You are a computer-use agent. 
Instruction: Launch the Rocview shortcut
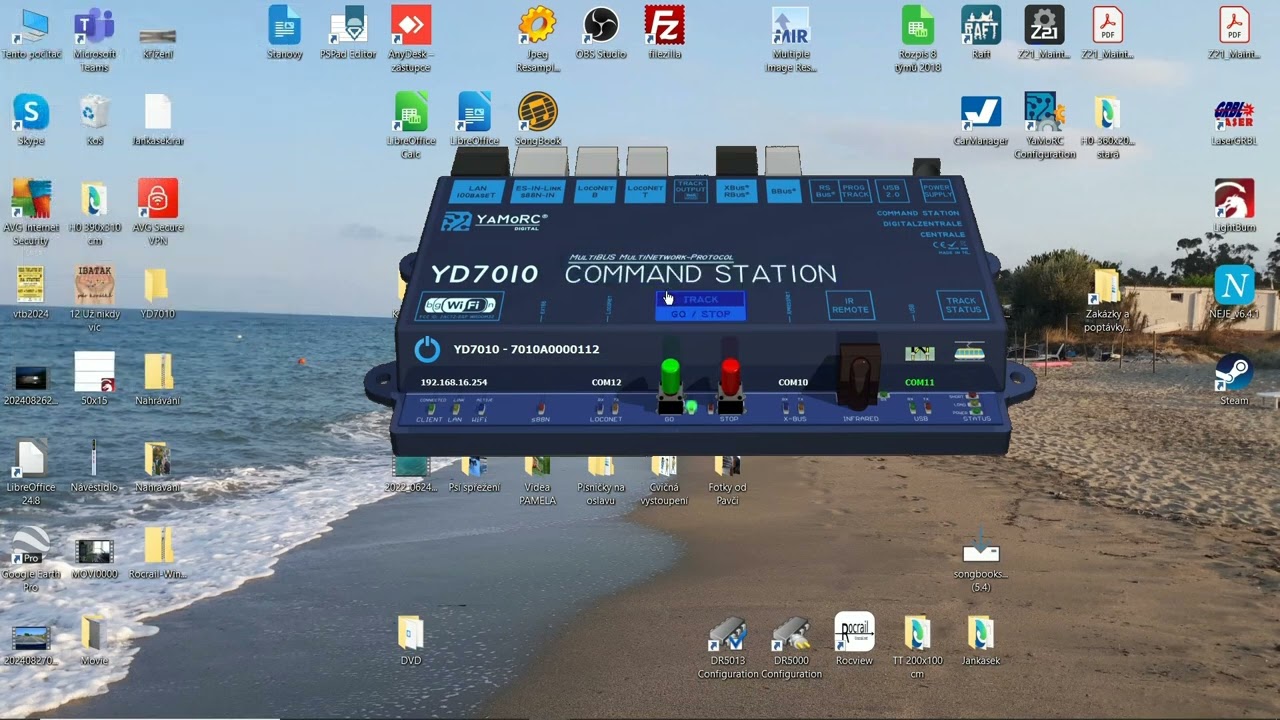tap(854, 638)
